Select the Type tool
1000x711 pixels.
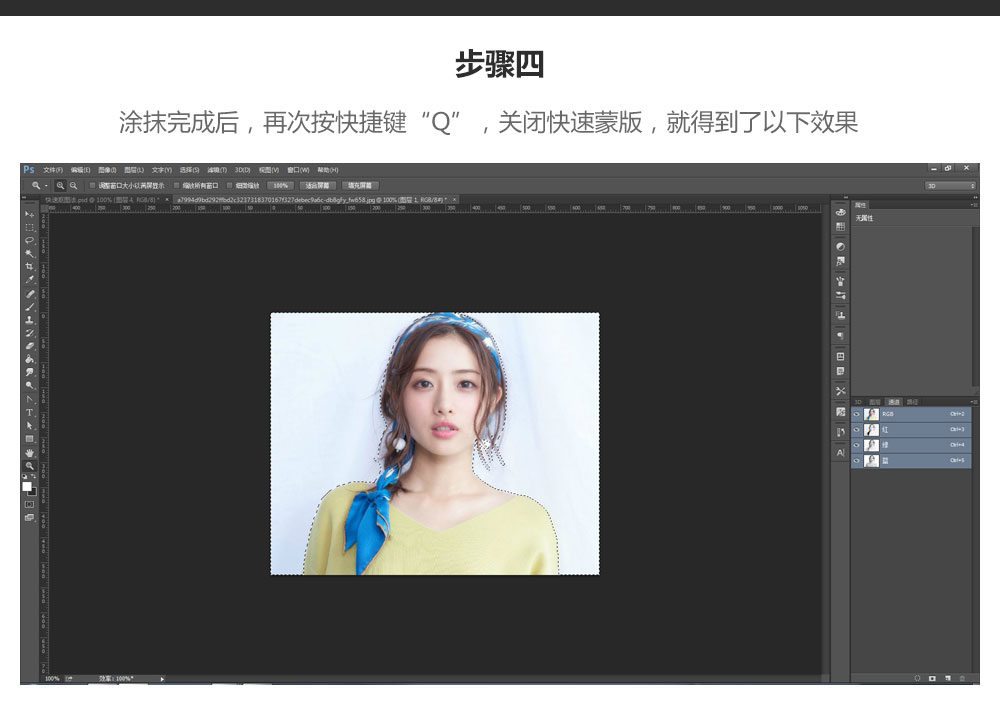[30, 412]
